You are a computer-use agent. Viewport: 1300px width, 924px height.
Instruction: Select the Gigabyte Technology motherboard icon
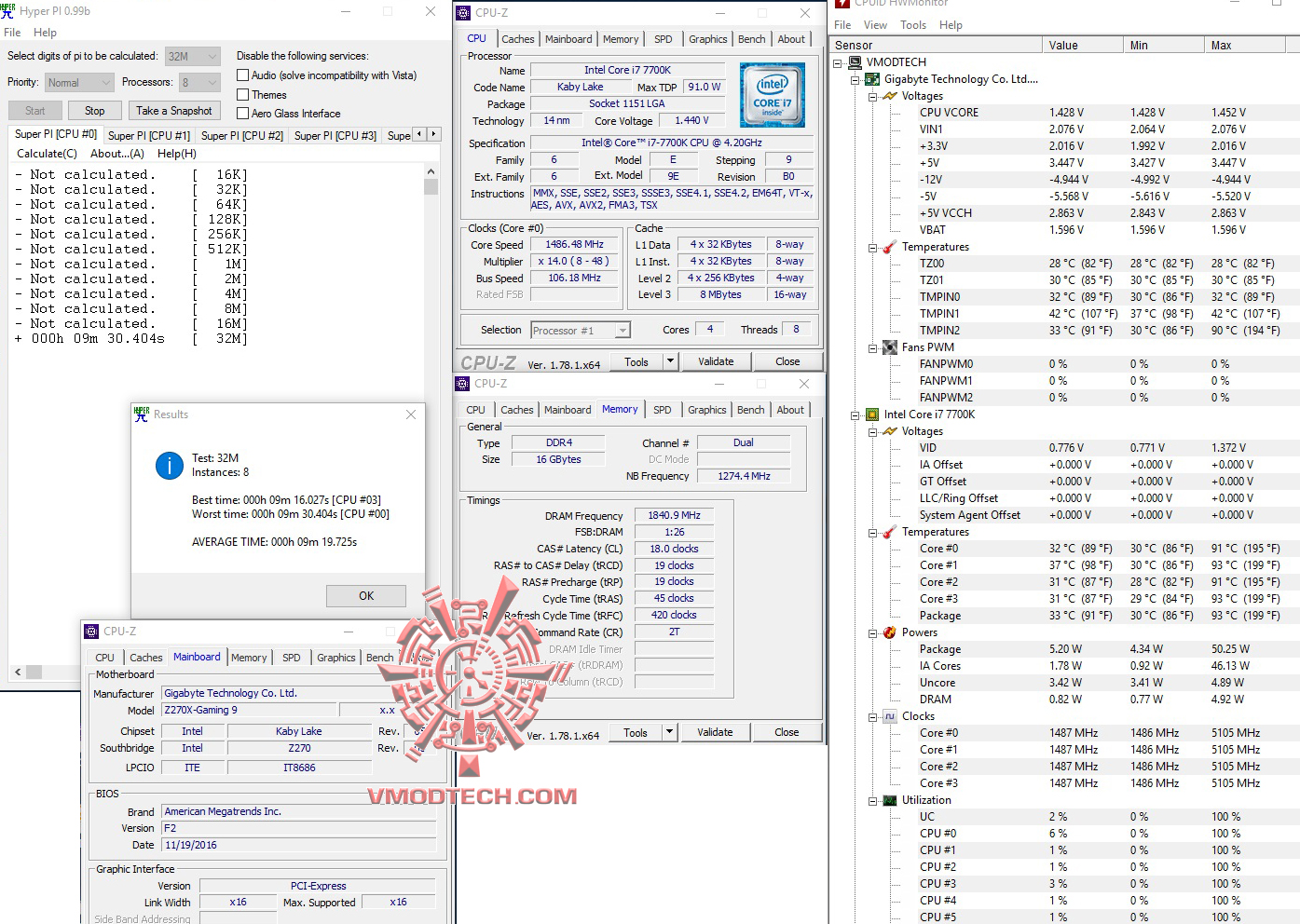coord(872,79)
